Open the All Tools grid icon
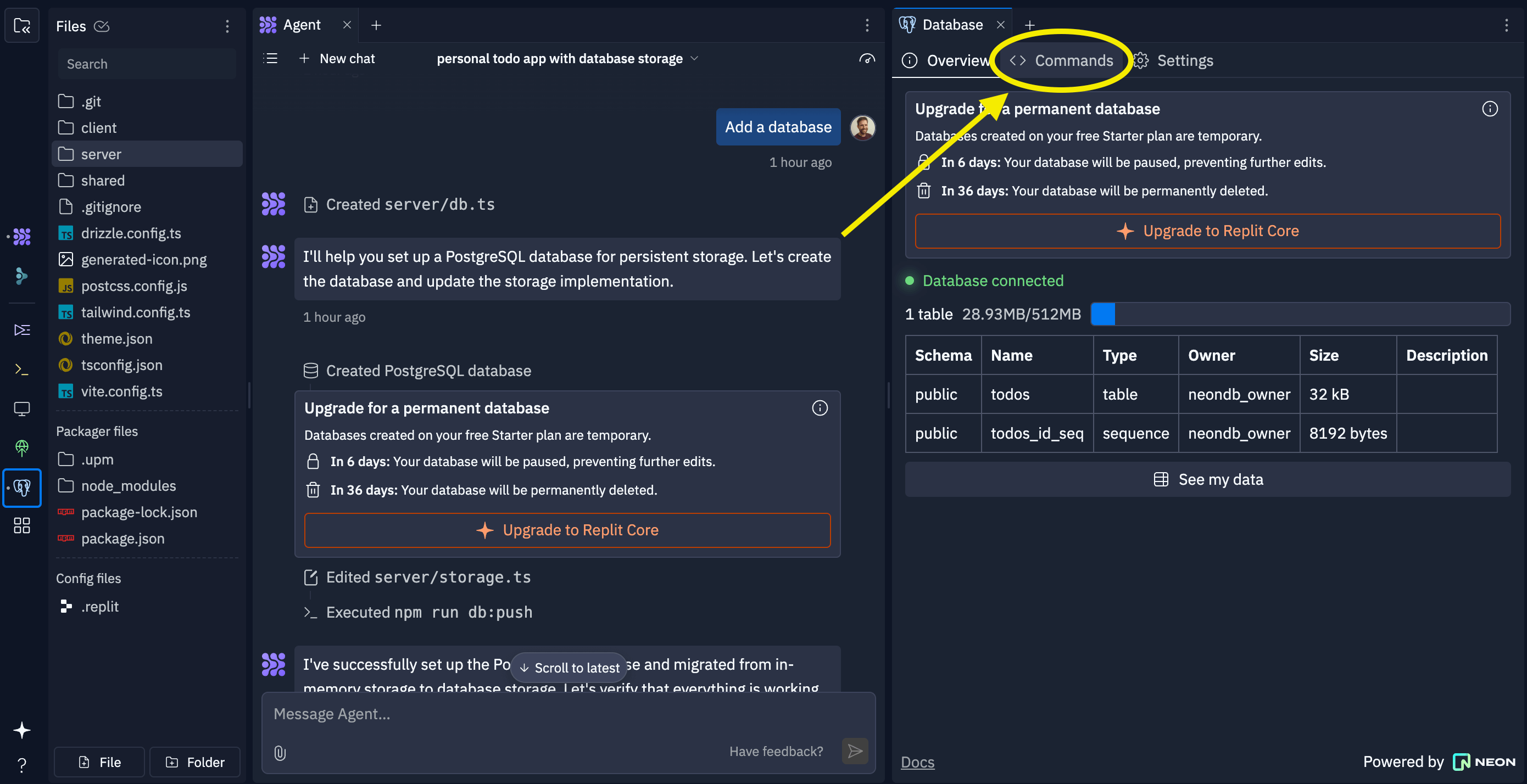1527x784 pixels. coord(22,525)
